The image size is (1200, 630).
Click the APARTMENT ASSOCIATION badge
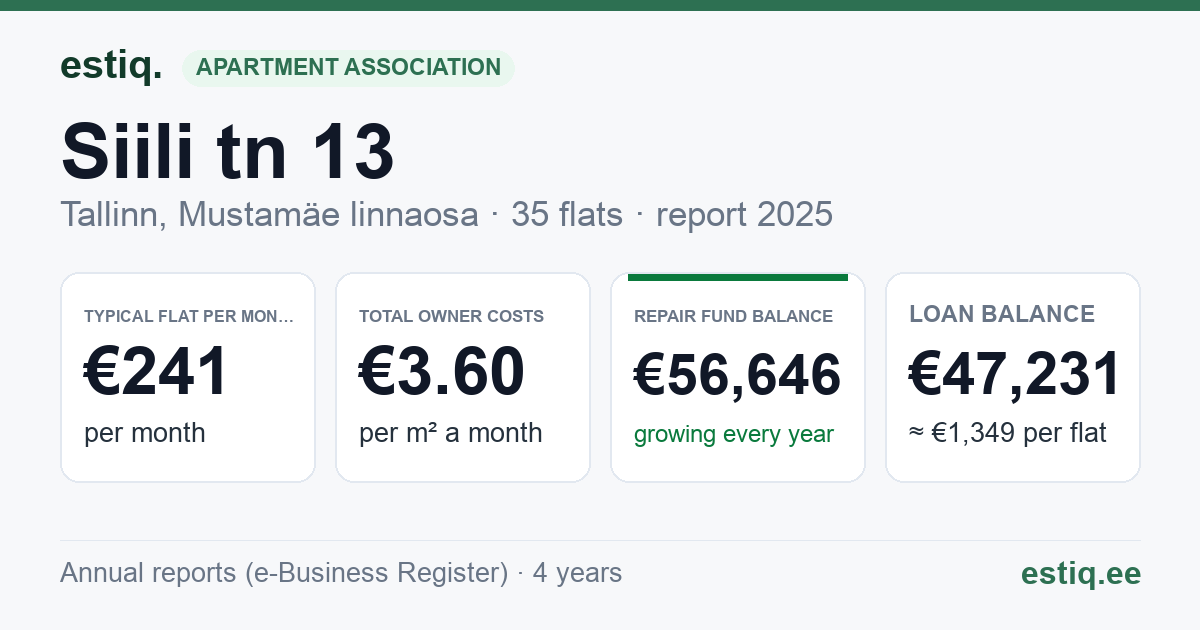[x=348, y=68]
